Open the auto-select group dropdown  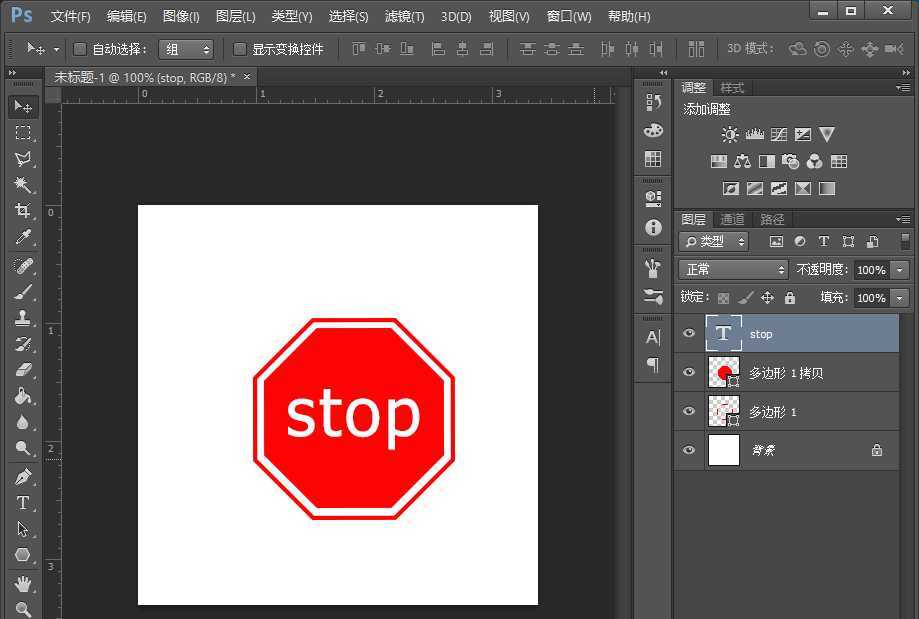[186, 49]
